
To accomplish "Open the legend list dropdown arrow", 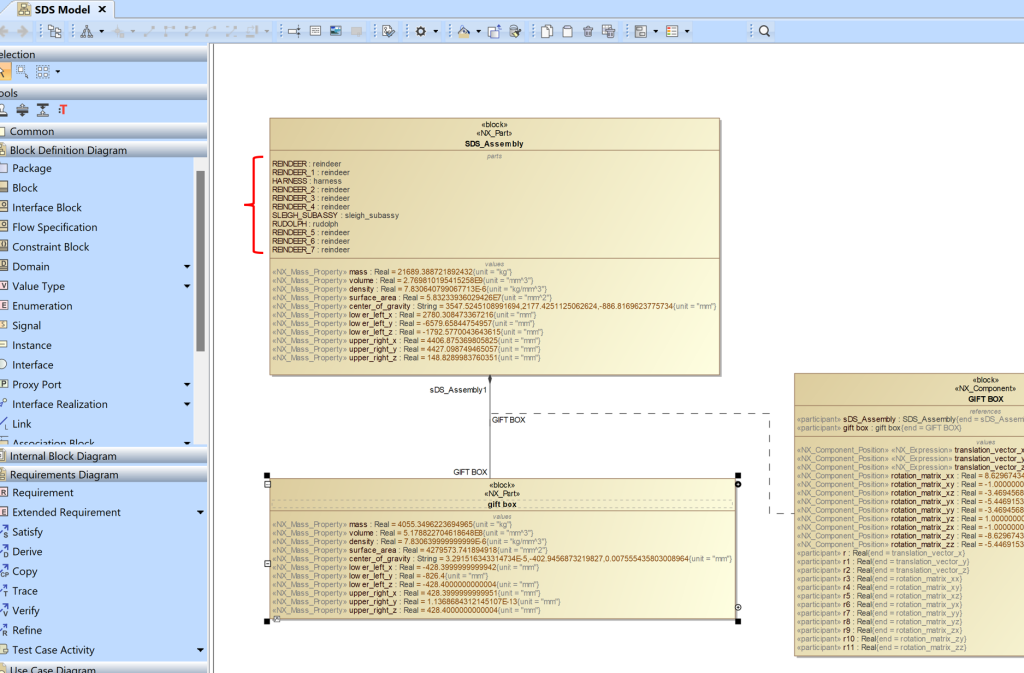I will coord(687,31).
